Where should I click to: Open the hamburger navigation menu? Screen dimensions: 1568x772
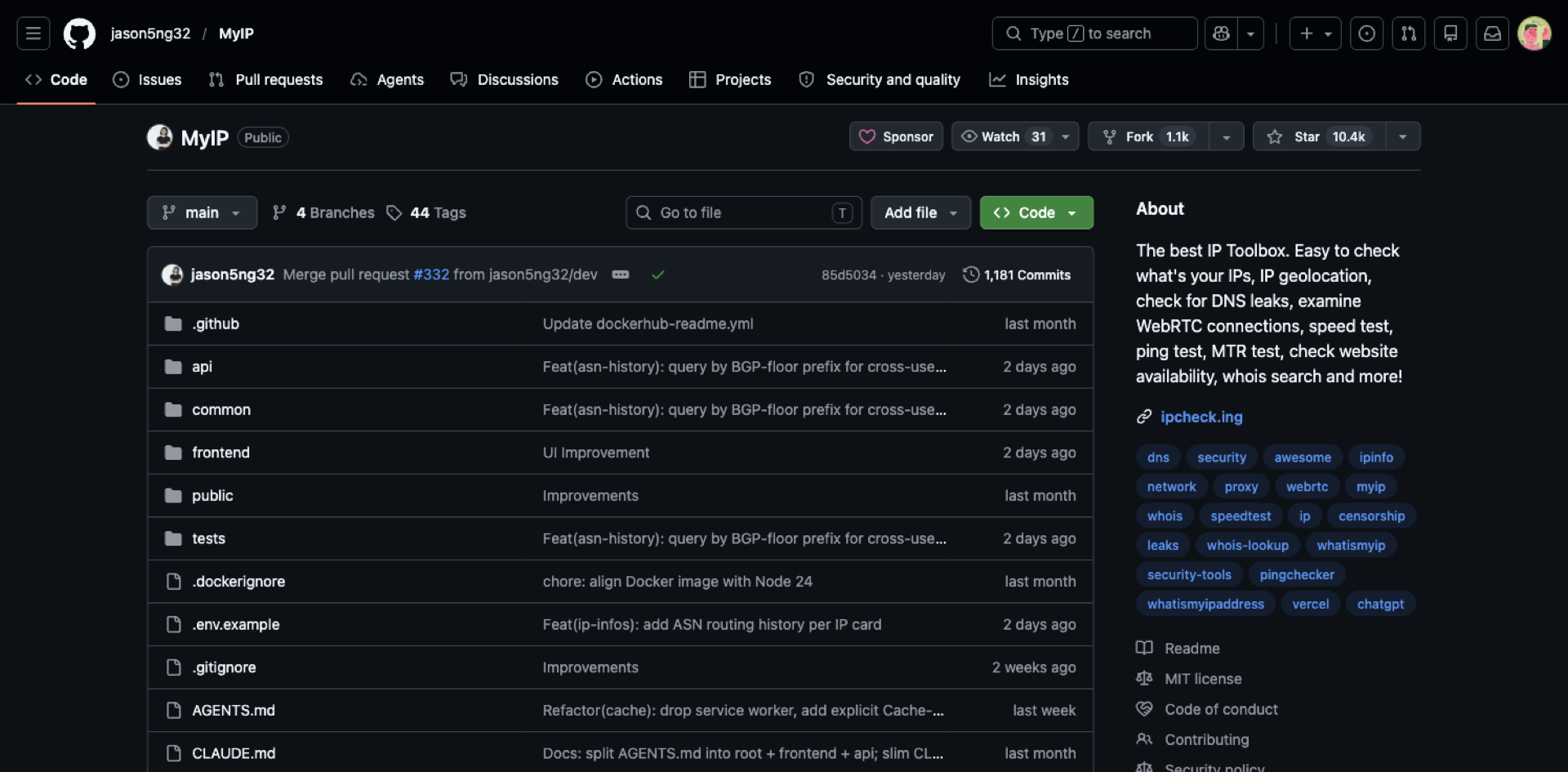point(33,33)
